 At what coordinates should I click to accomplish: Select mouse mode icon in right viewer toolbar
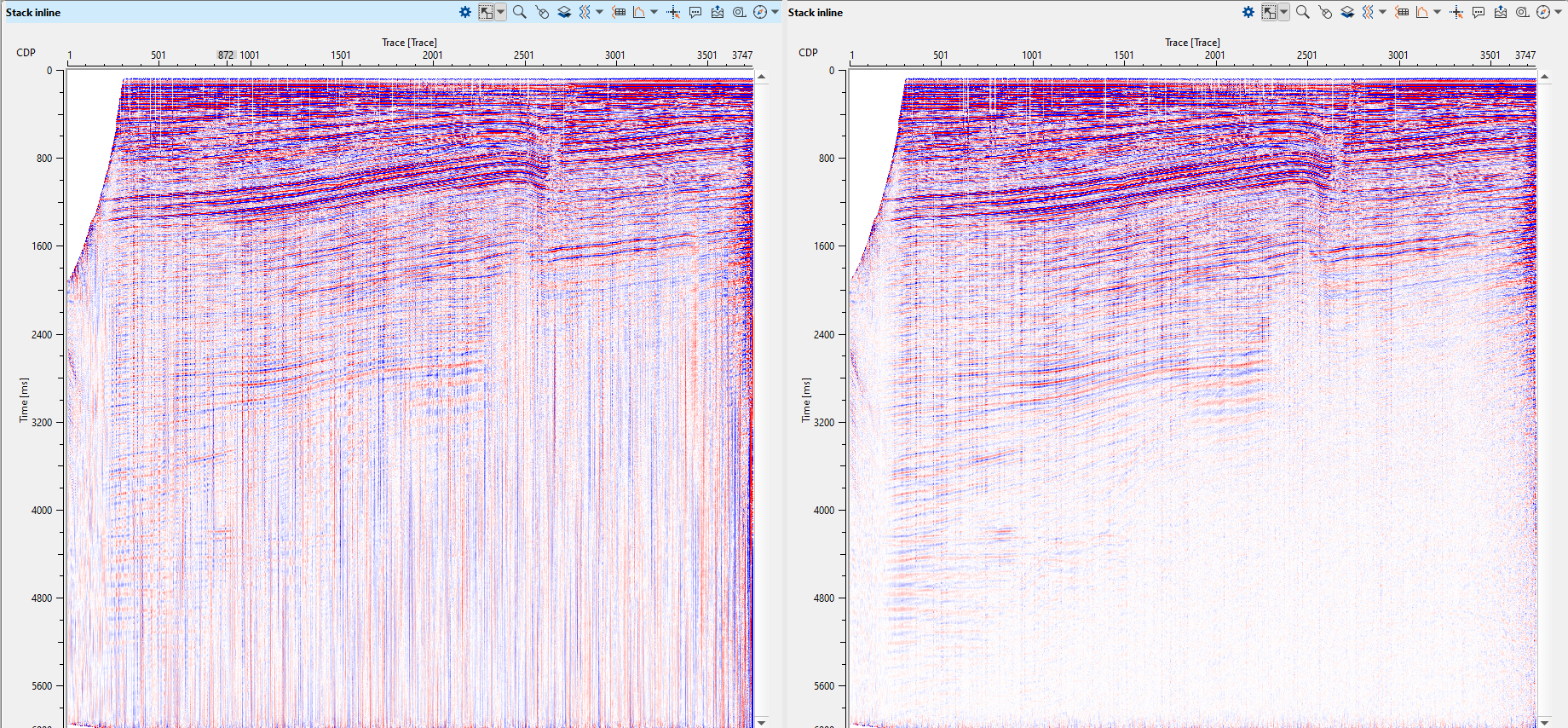[1324, 12]
